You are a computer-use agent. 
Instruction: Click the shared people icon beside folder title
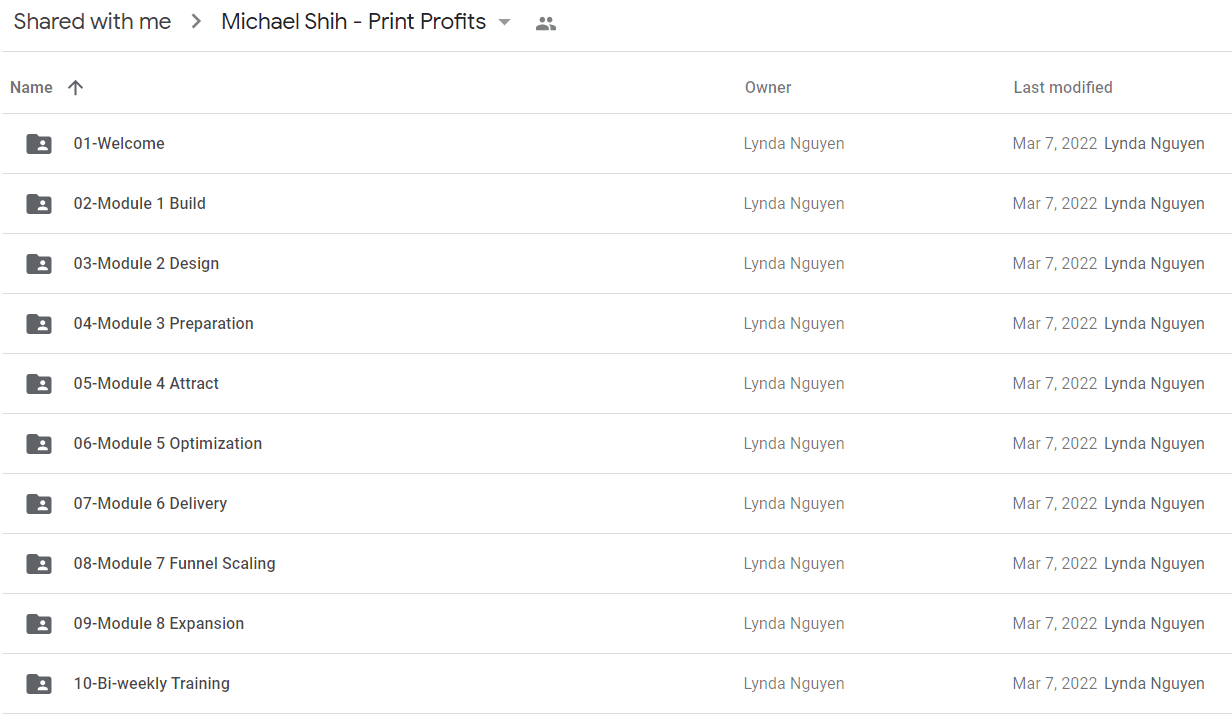(x=545, y=23)
